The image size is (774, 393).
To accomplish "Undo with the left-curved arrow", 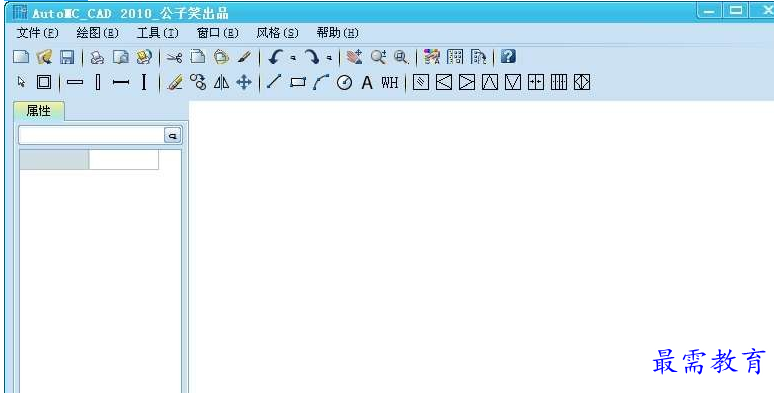I will [275, 57].
